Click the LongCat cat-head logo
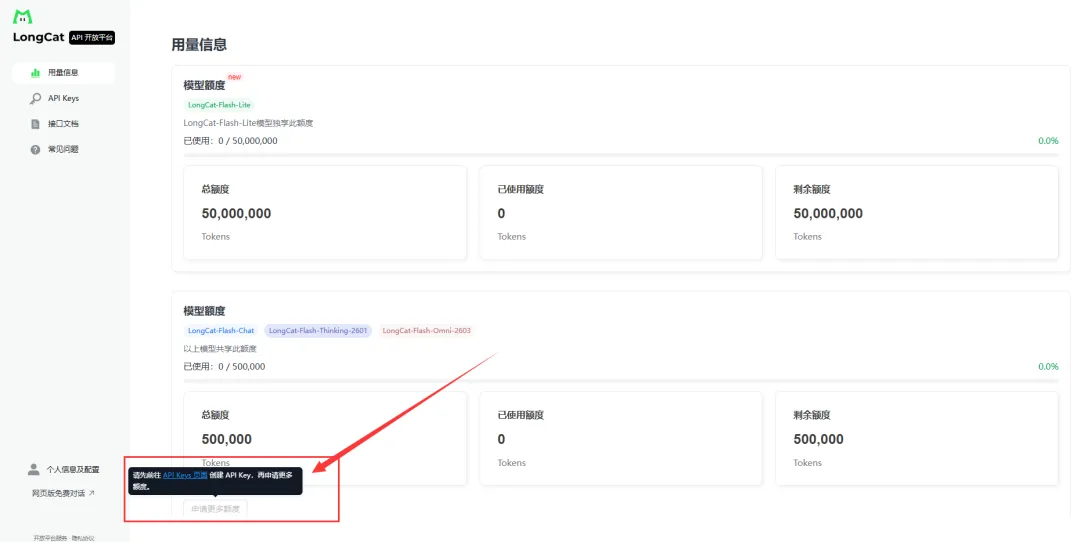1080x542 pixels. click(23, 17)
